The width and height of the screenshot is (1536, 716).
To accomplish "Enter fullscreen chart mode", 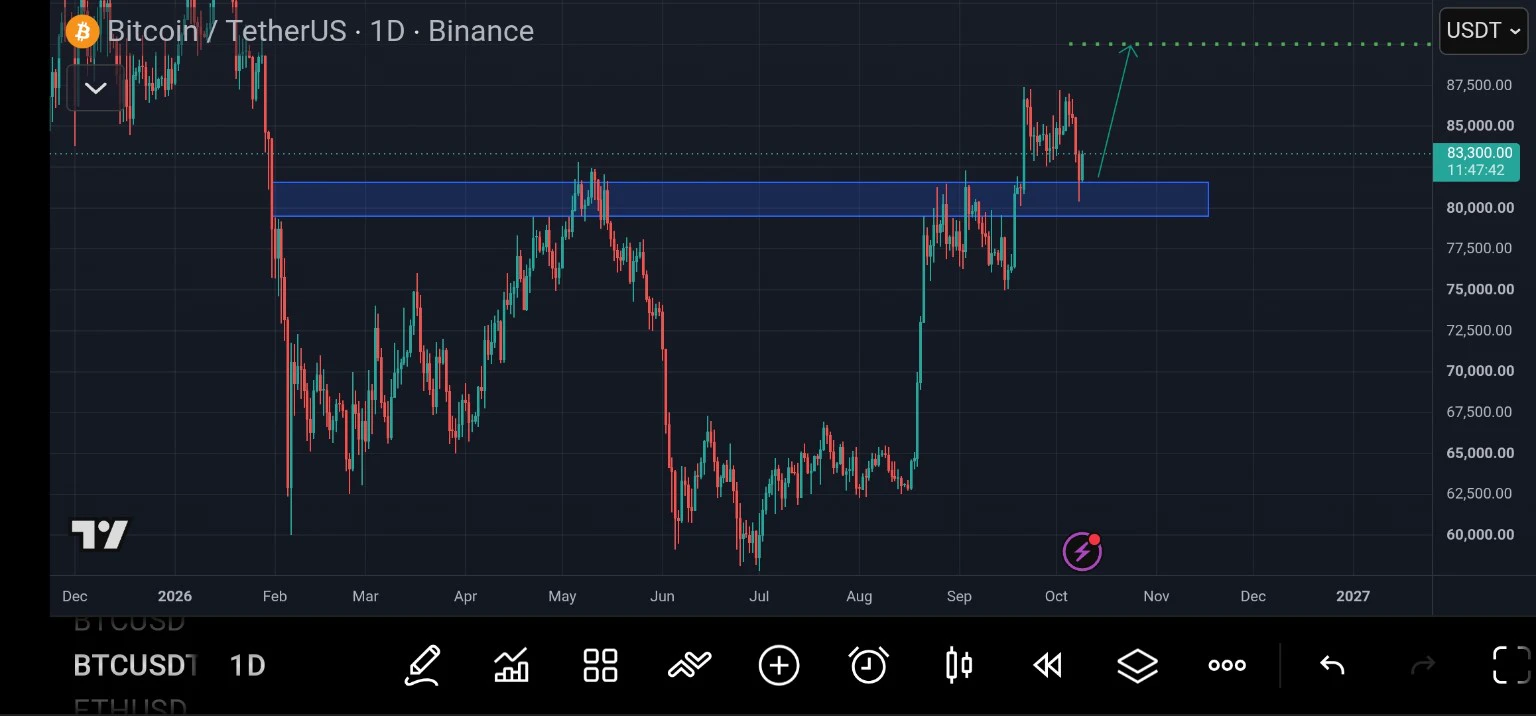I will click(x=1511, y=665).
